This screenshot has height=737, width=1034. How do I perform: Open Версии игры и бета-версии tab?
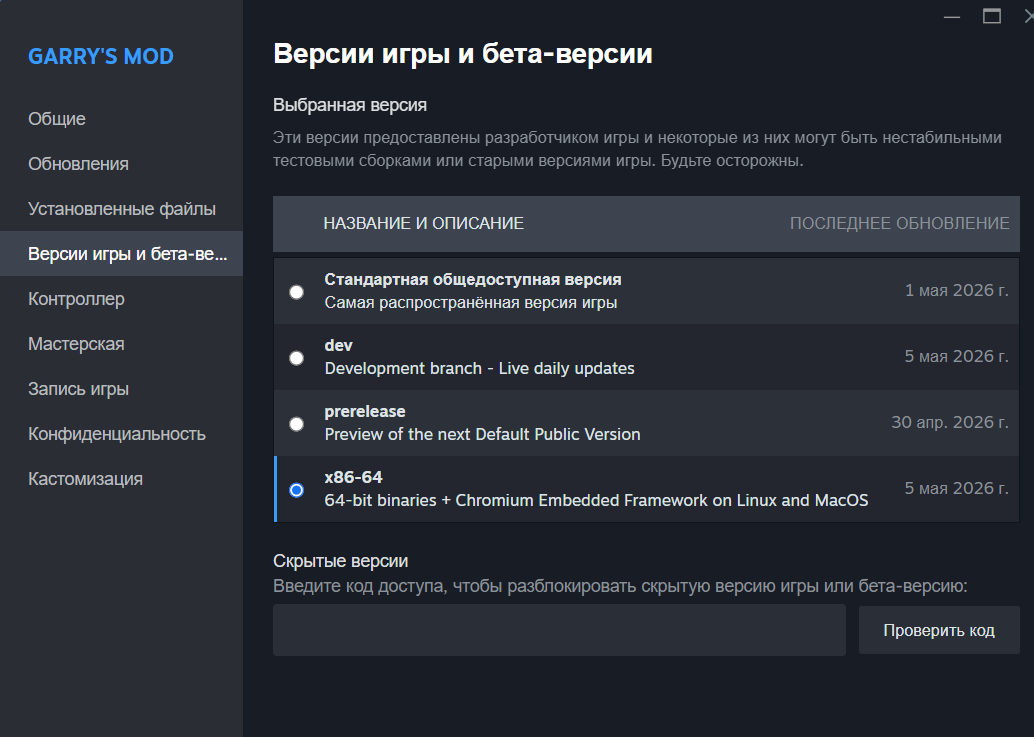[x=121, y=253]
